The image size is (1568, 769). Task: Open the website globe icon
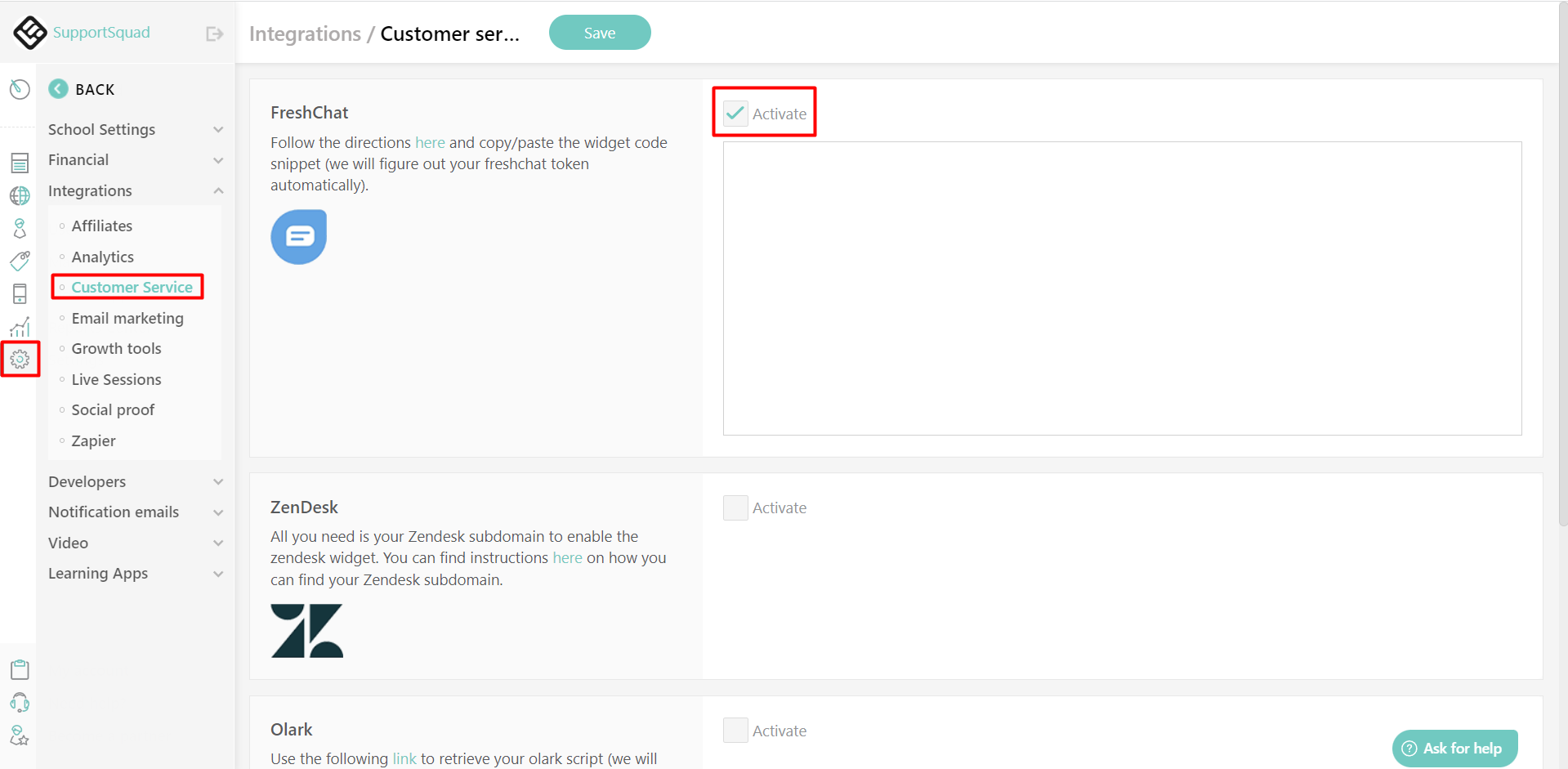pos(20,195)
